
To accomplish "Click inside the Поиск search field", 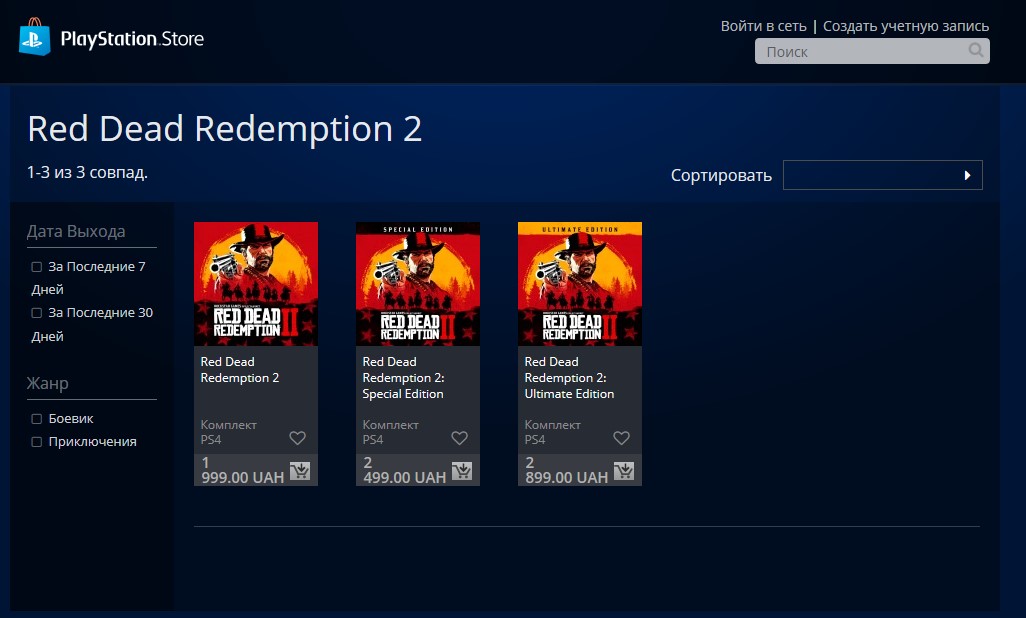I will pyautogui.click(x=860, y=50).
